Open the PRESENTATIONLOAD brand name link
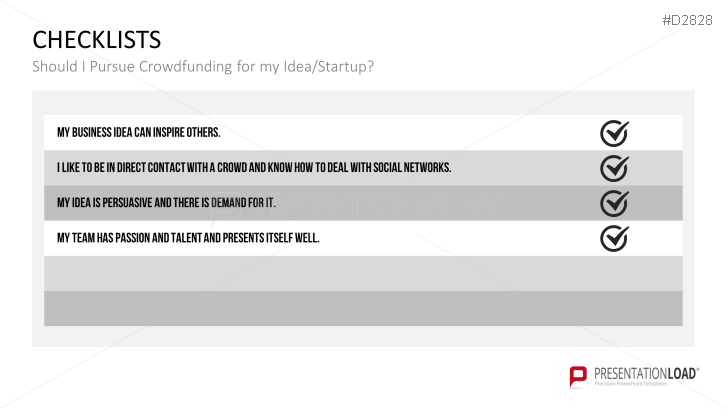 643,372
